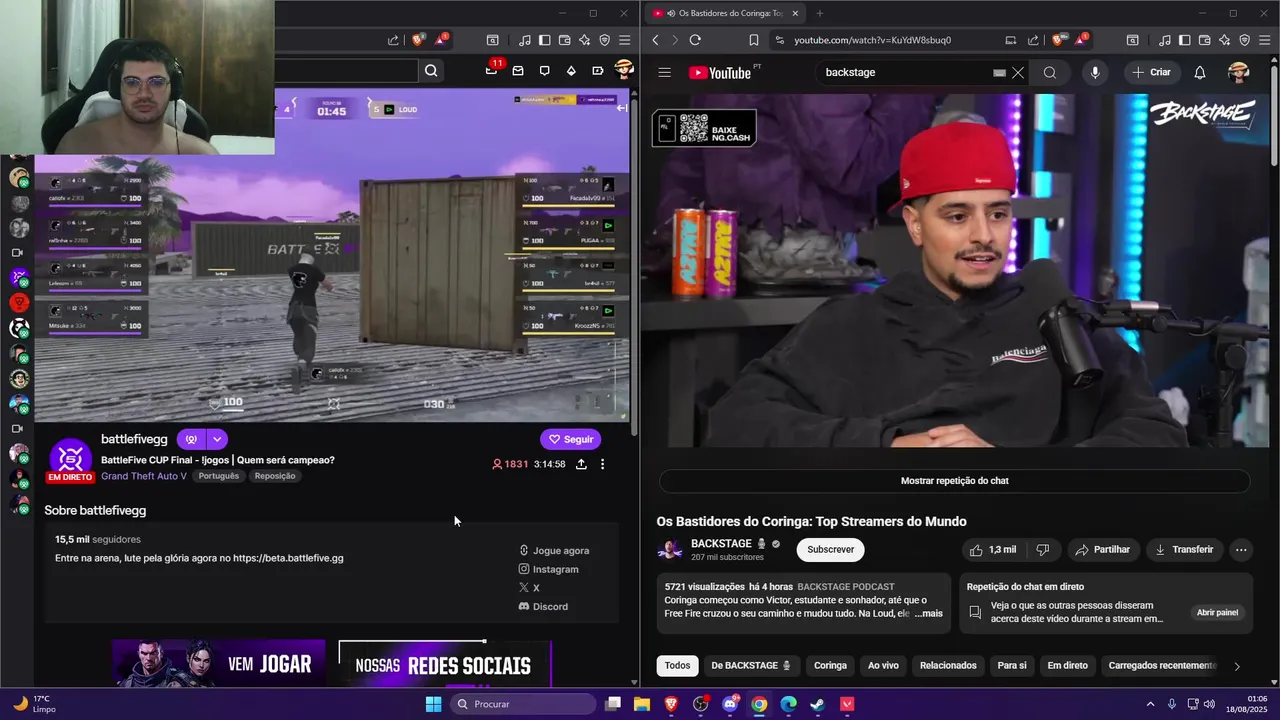Image resolution: width=1280 pixels, height=720 pixels.
Task: Toggle Brave sidebar in Twitch window
Action: (x=544, y=40)
